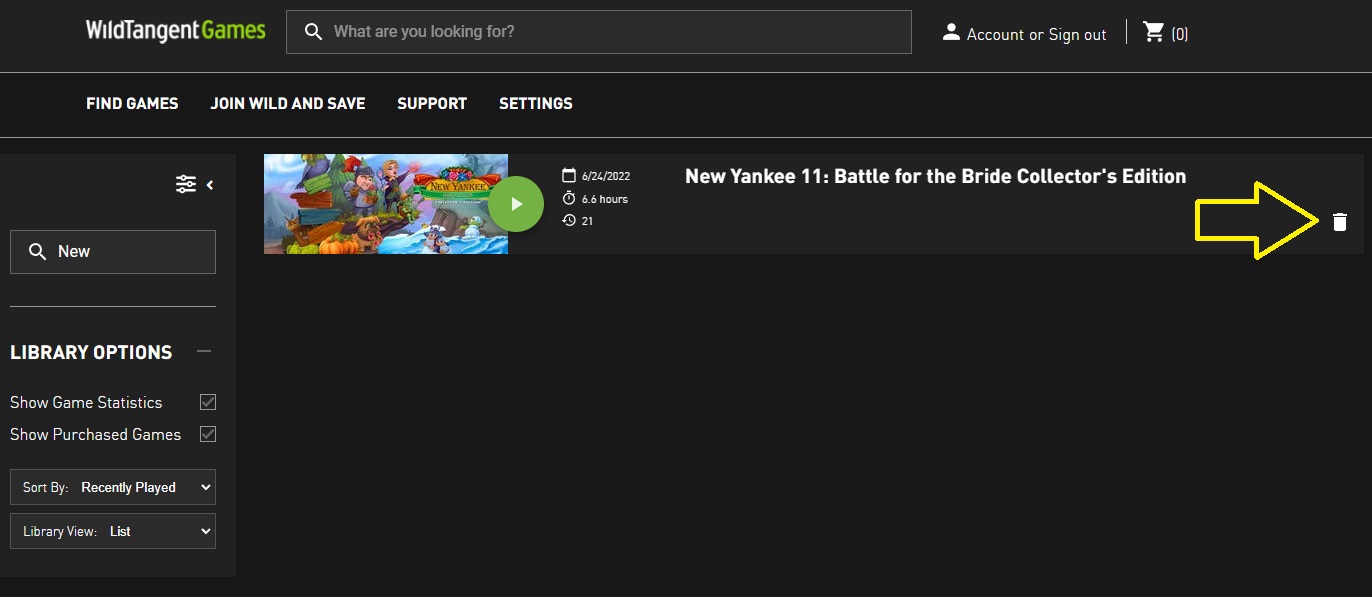Image resolution: width=1372 pixels, height=597 pixels.
Task: Toggle the Show Game Statistics checkbox
Action: [x=208, y=402]
